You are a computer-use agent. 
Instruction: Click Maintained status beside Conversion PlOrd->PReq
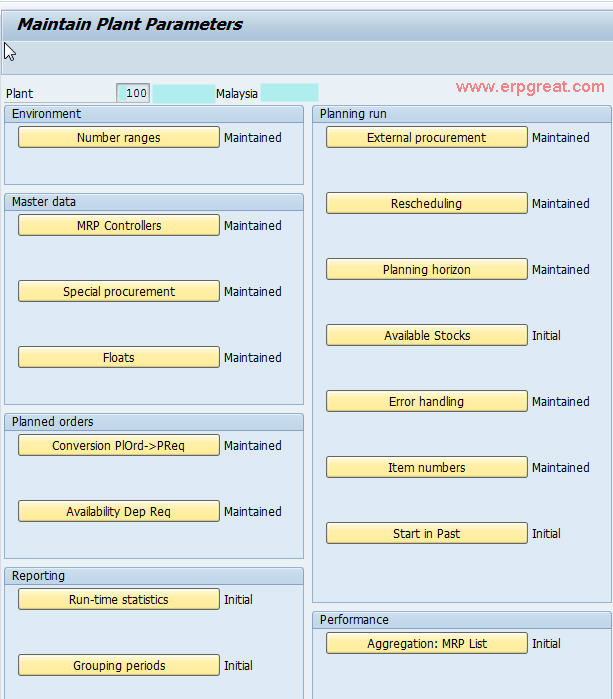click(x=253, y=445)
